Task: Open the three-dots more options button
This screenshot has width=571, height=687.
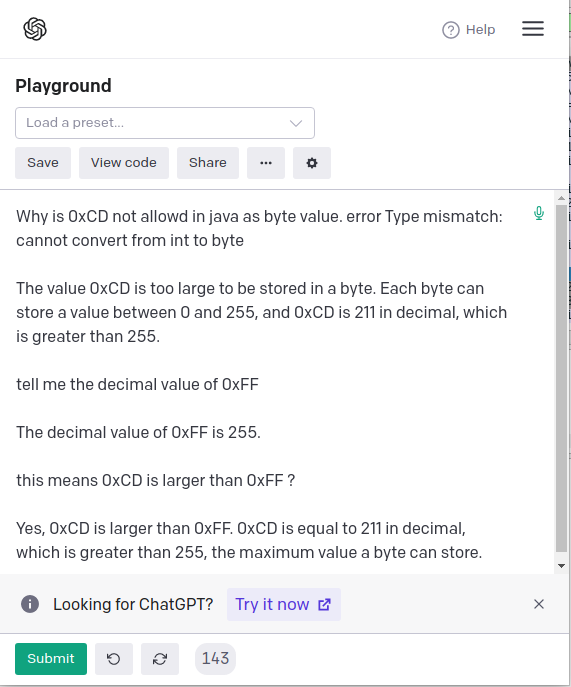Action: pos(266,163)
